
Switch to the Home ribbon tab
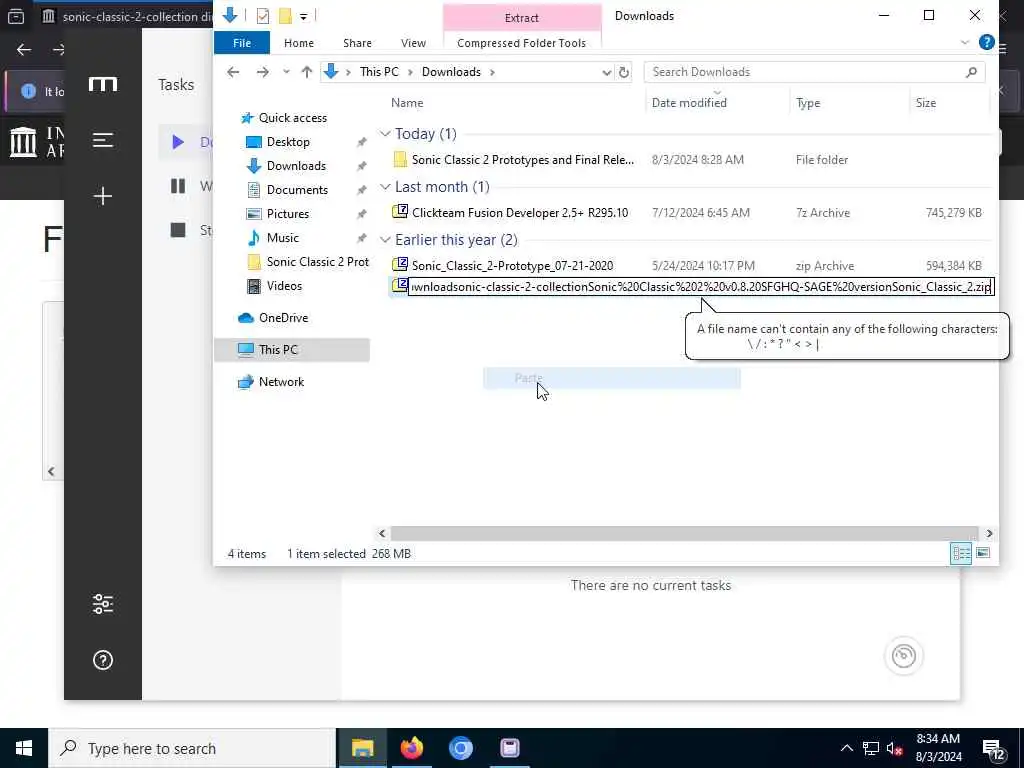(x=298, y=43)
